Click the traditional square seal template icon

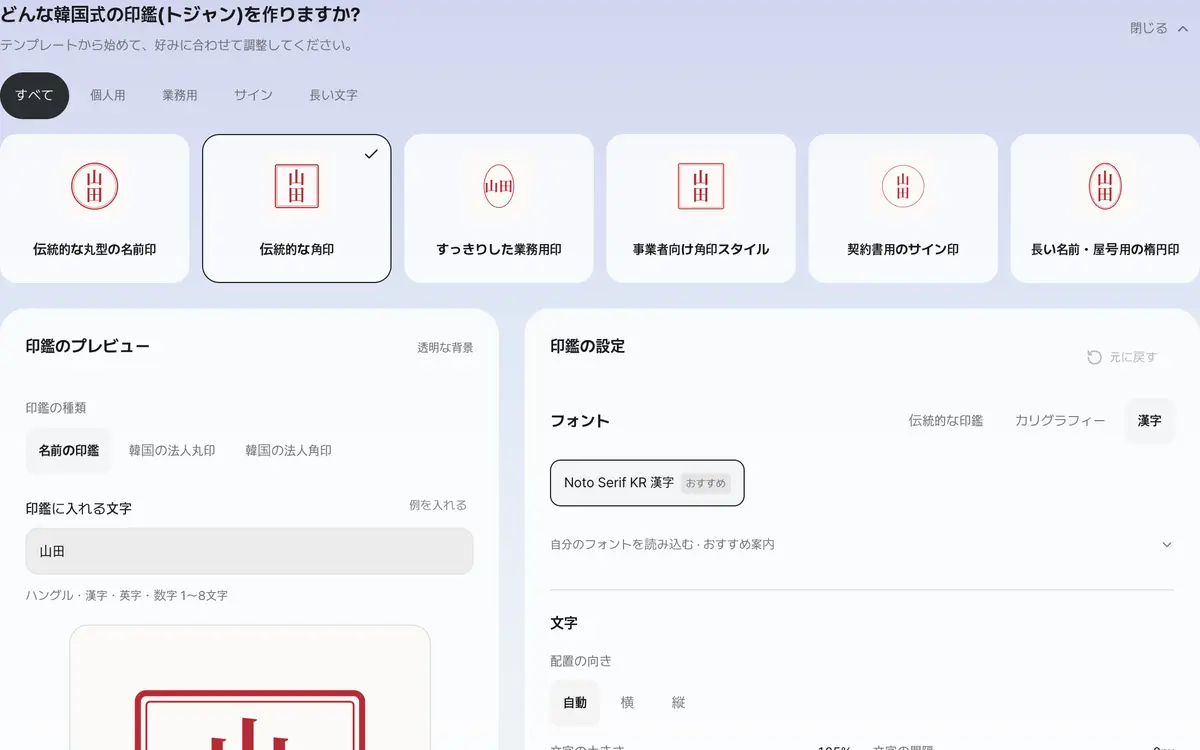pyautogui.click(x=297, y=186)
